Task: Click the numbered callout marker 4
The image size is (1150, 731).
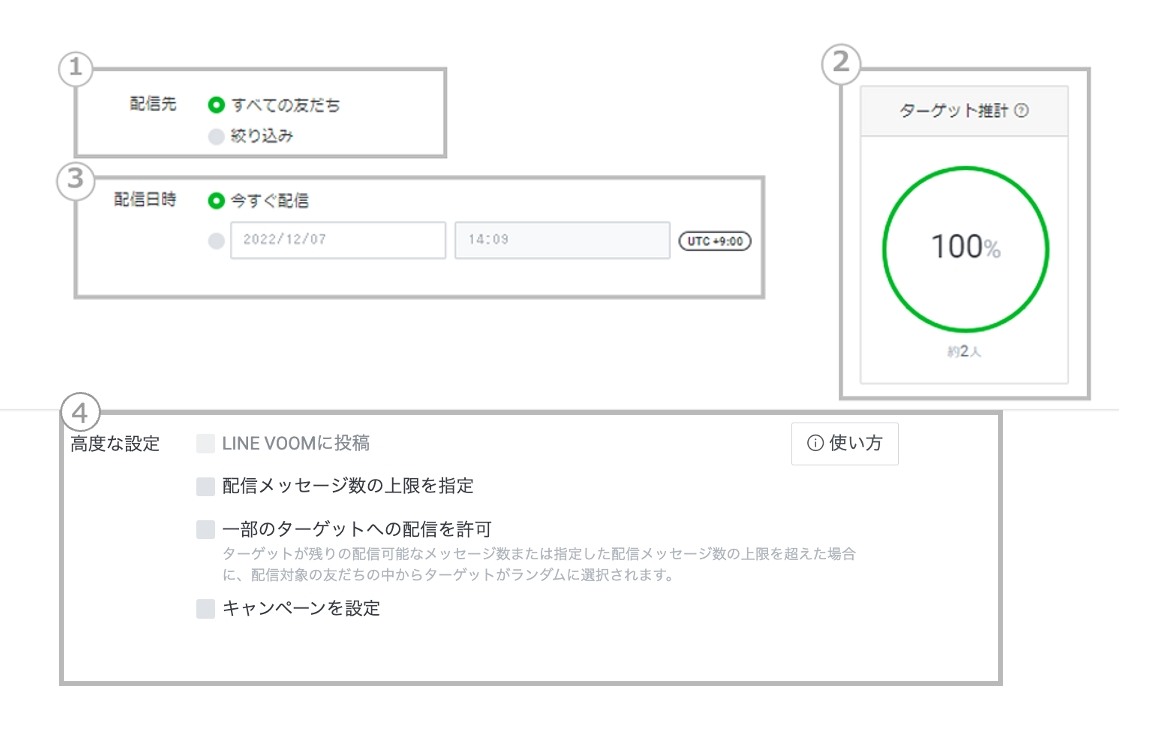Action: point(80,411)
